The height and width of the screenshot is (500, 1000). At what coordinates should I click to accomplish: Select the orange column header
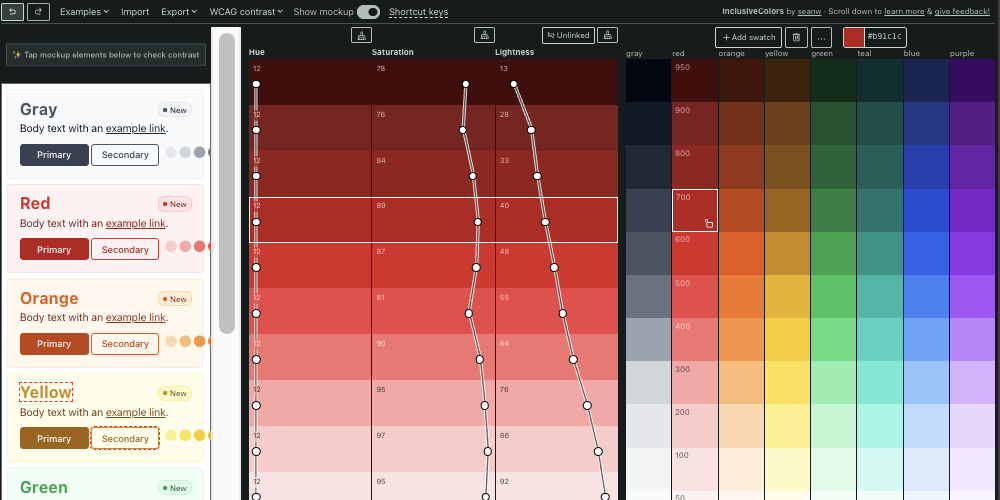(x=732, y=54)
